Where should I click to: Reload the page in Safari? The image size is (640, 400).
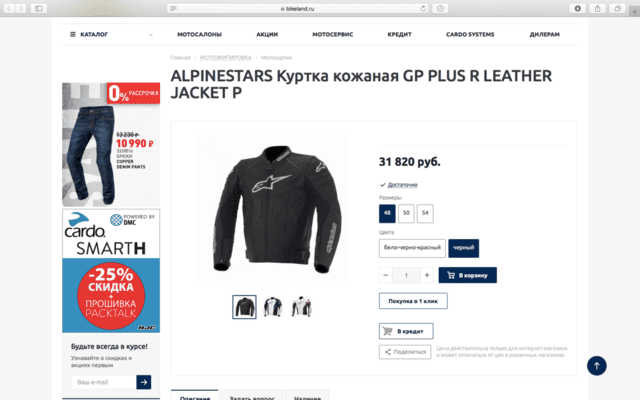(x=423, y=8)
